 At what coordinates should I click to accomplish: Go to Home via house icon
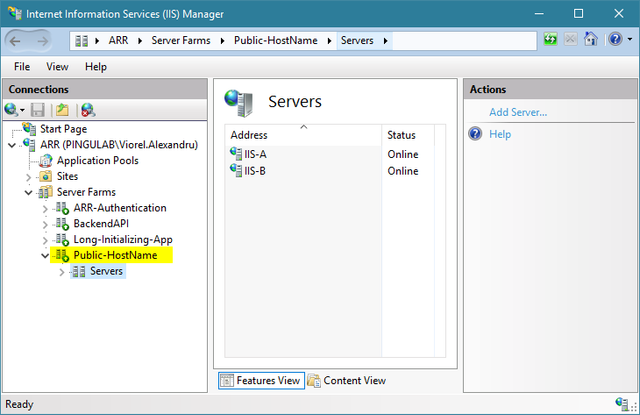591,40
